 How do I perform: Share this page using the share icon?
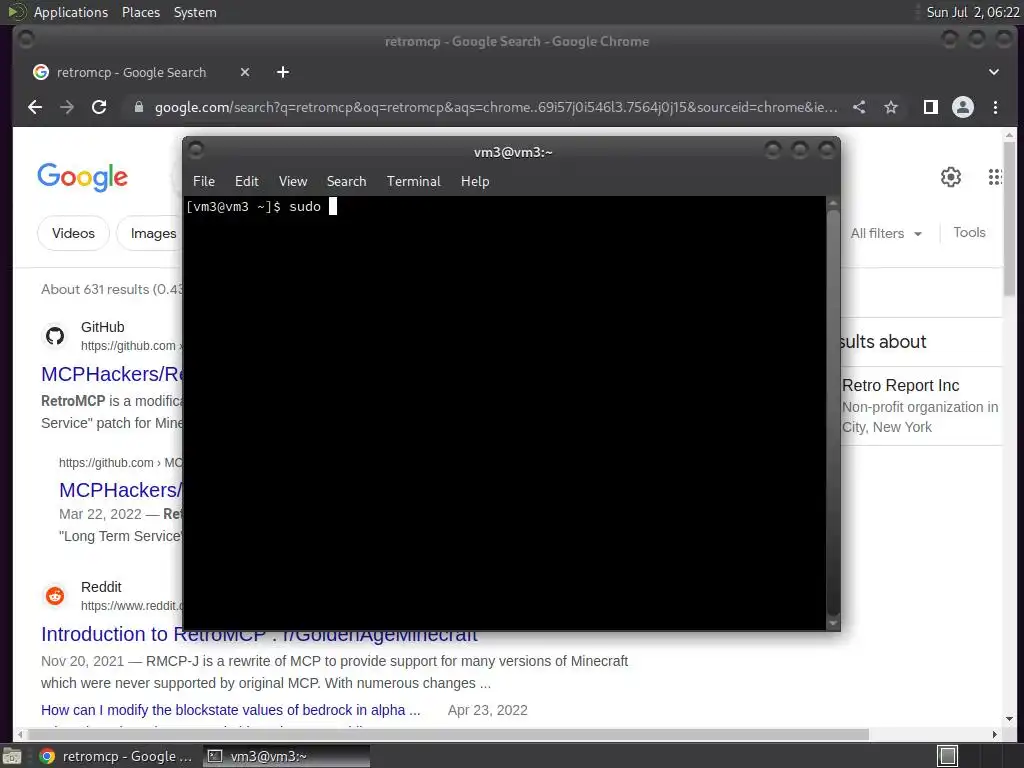pos(859,107)
